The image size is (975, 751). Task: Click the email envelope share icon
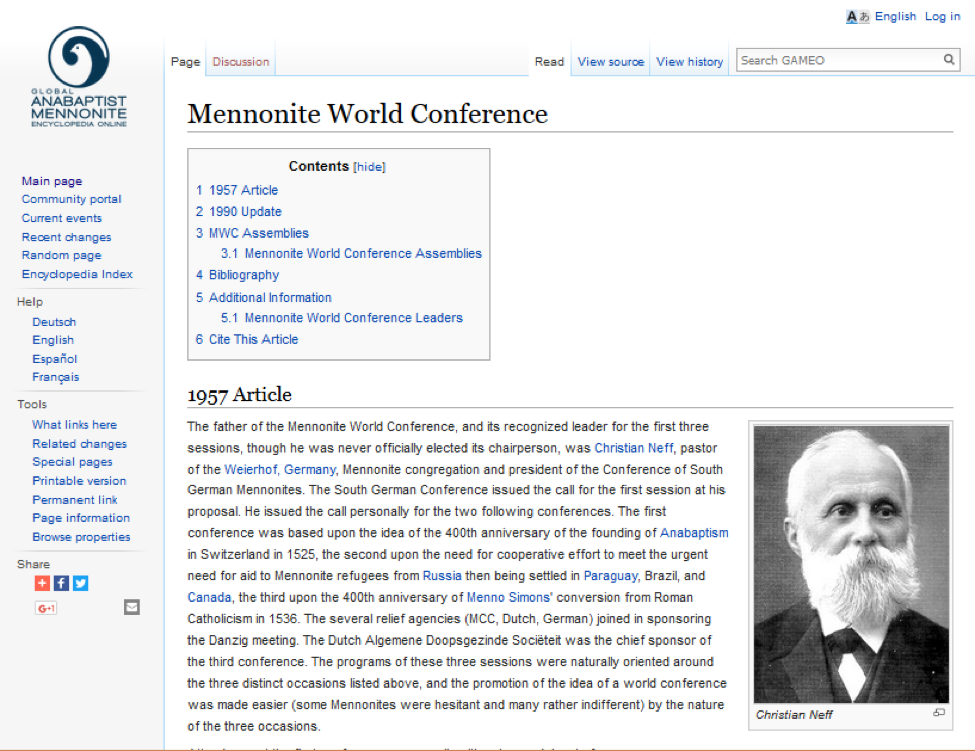(132, 607)
